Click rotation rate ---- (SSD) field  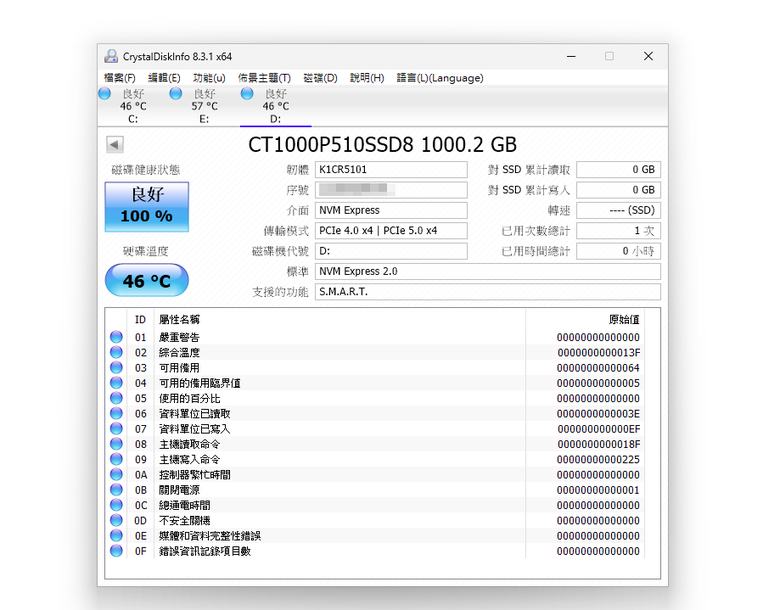point(618,210)
